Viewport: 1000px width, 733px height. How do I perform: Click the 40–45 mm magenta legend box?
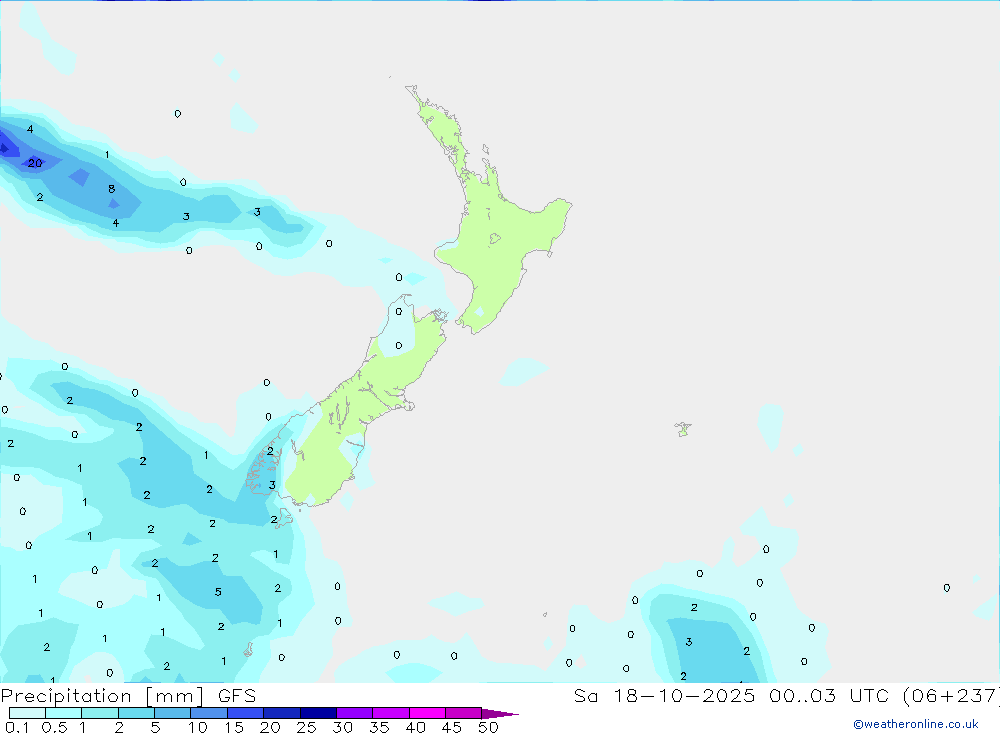tap(427, 713)
